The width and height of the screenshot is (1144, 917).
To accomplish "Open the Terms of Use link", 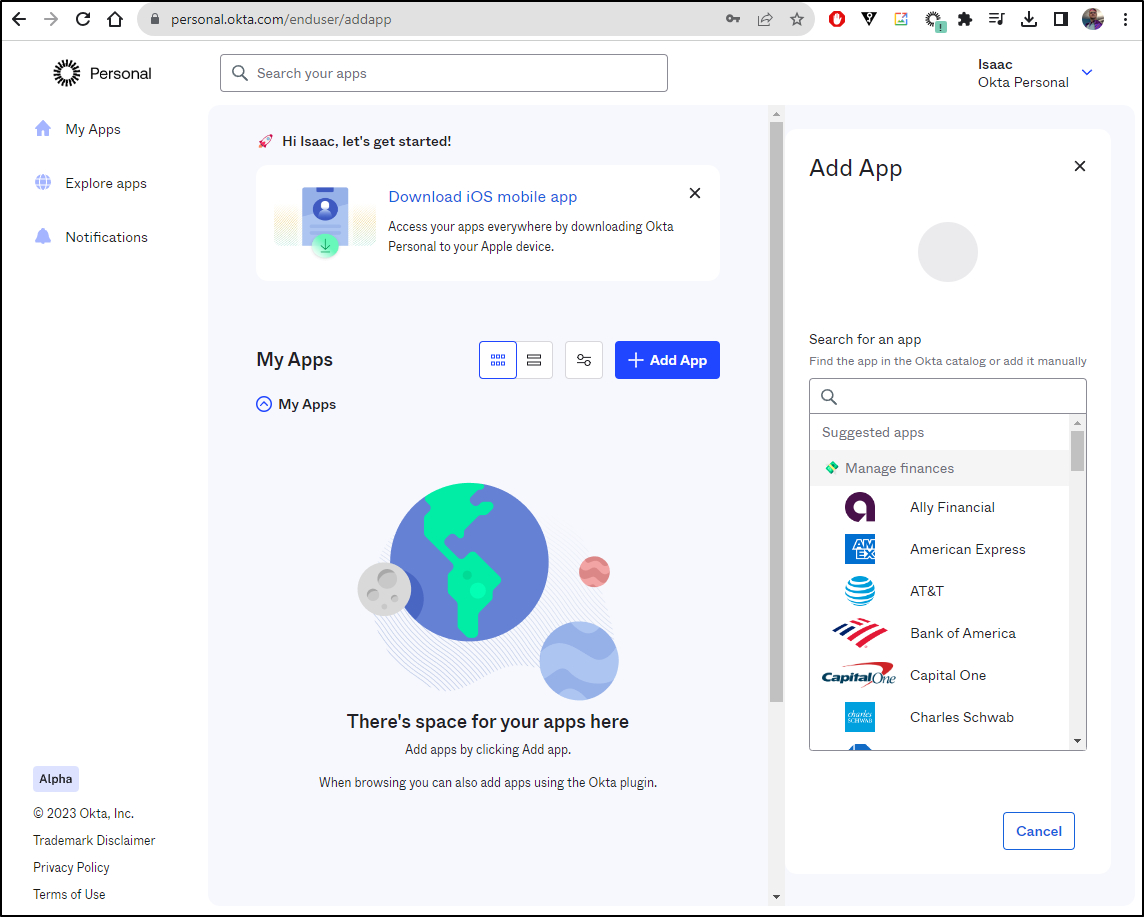I will coord(69,894).
